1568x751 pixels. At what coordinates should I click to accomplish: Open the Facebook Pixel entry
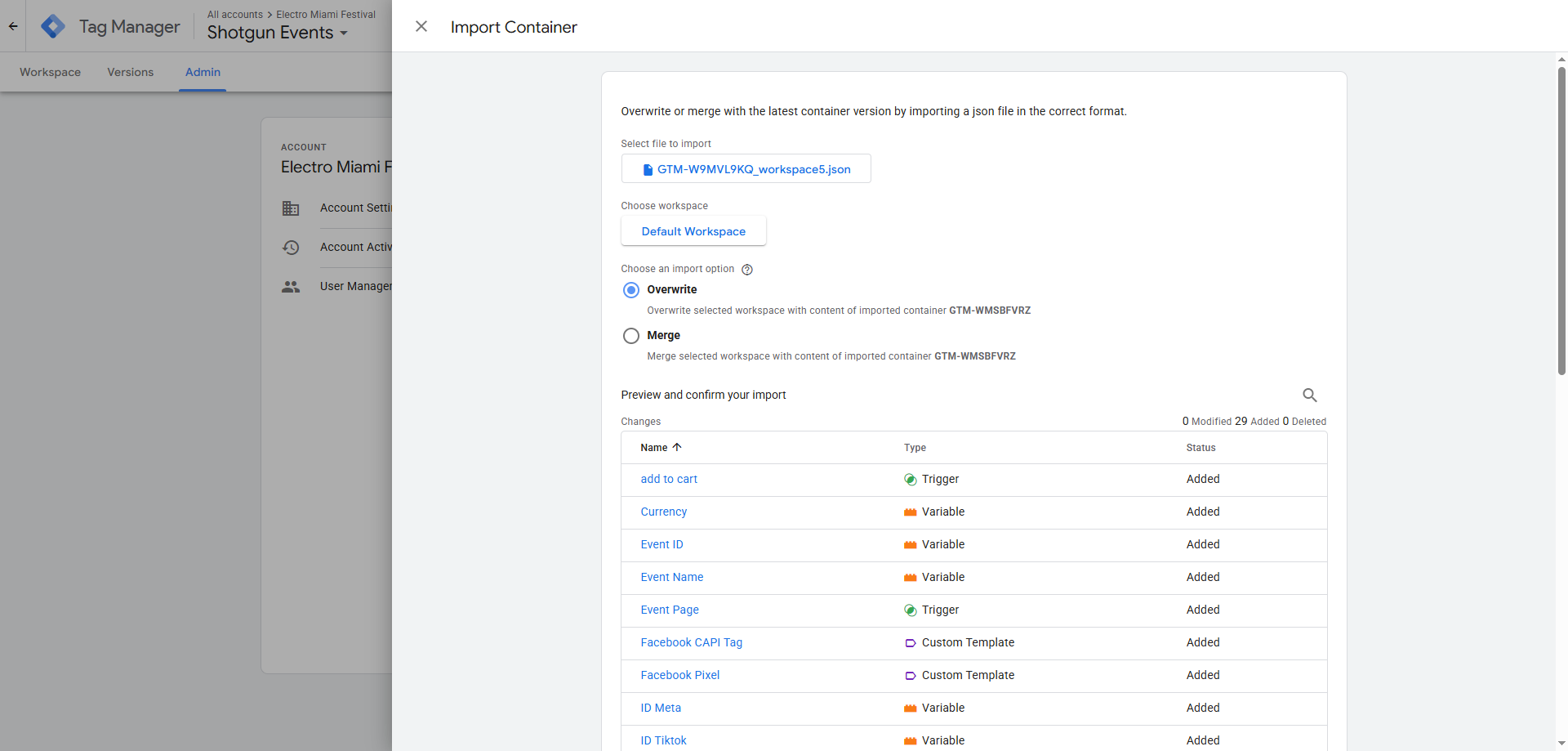click(x=680, y=675)
